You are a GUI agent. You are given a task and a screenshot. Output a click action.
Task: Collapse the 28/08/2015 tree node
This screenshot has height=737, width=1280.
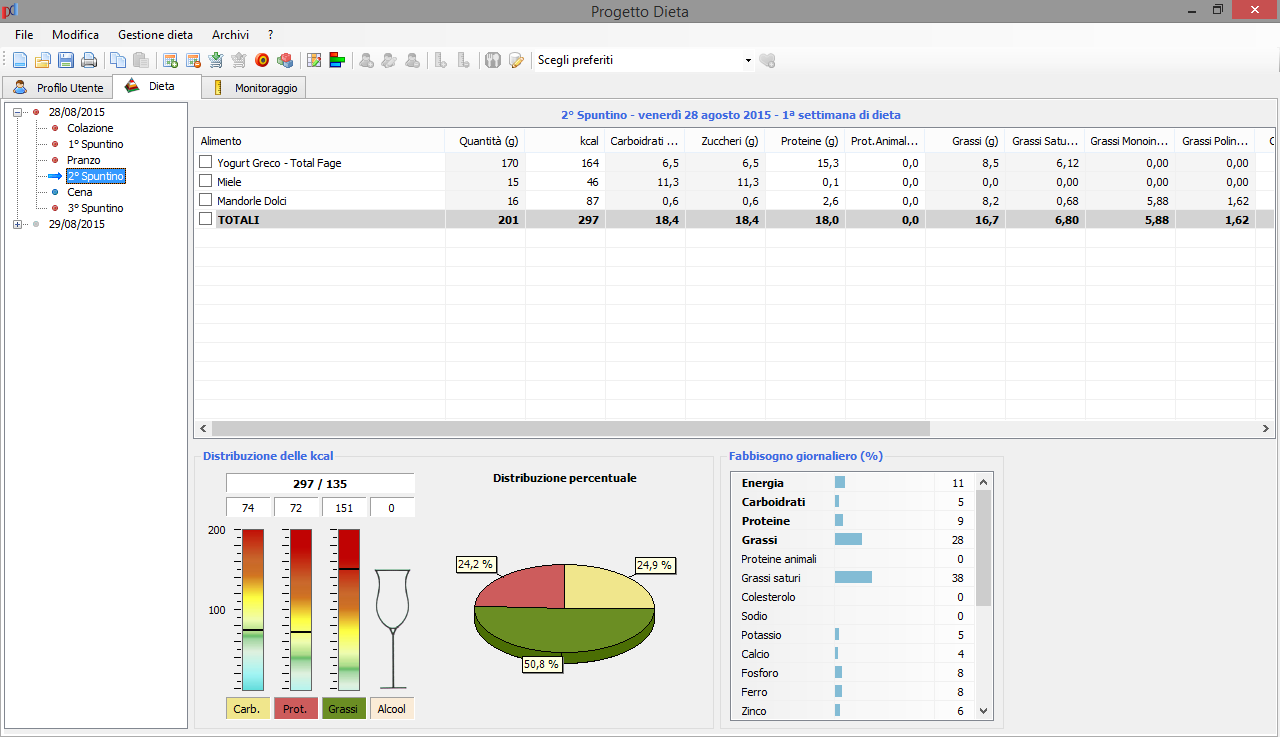point(18,112)
